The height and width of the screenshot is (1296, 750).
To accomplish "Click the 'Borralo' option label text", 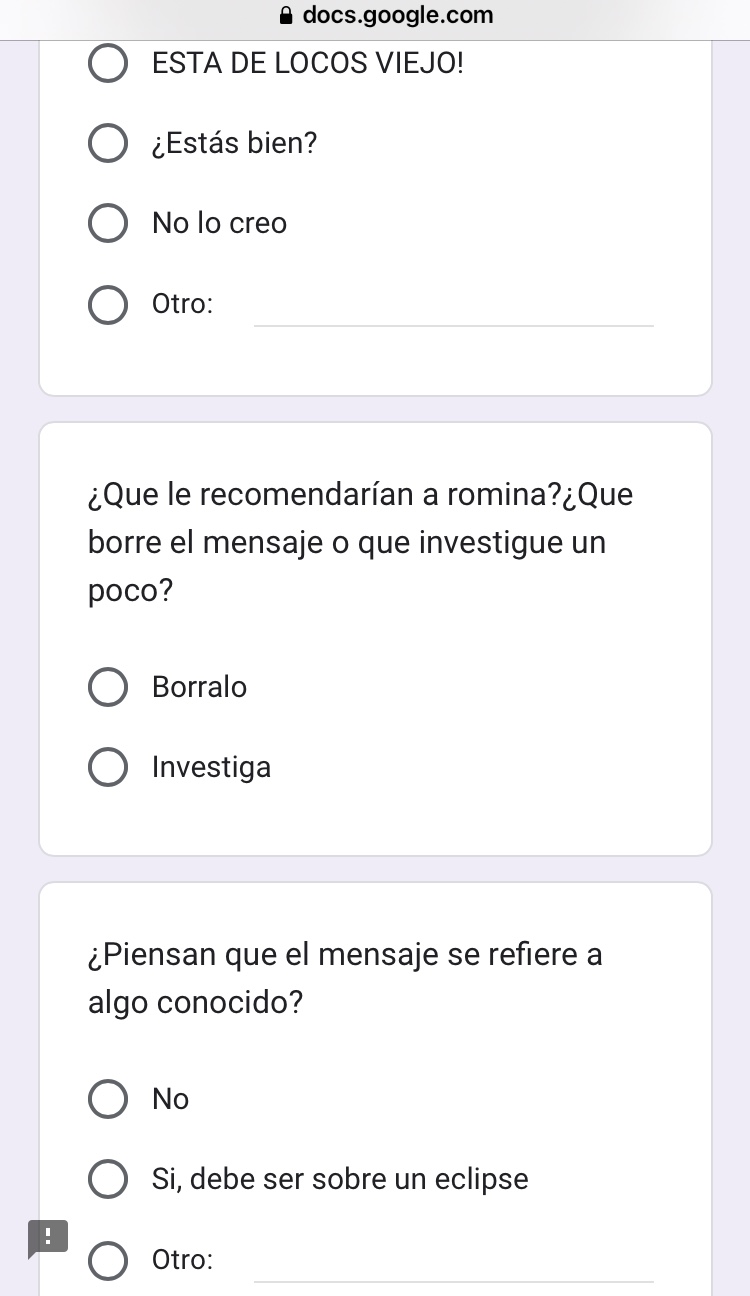I will pyautogui.click(x=199, y=688).
